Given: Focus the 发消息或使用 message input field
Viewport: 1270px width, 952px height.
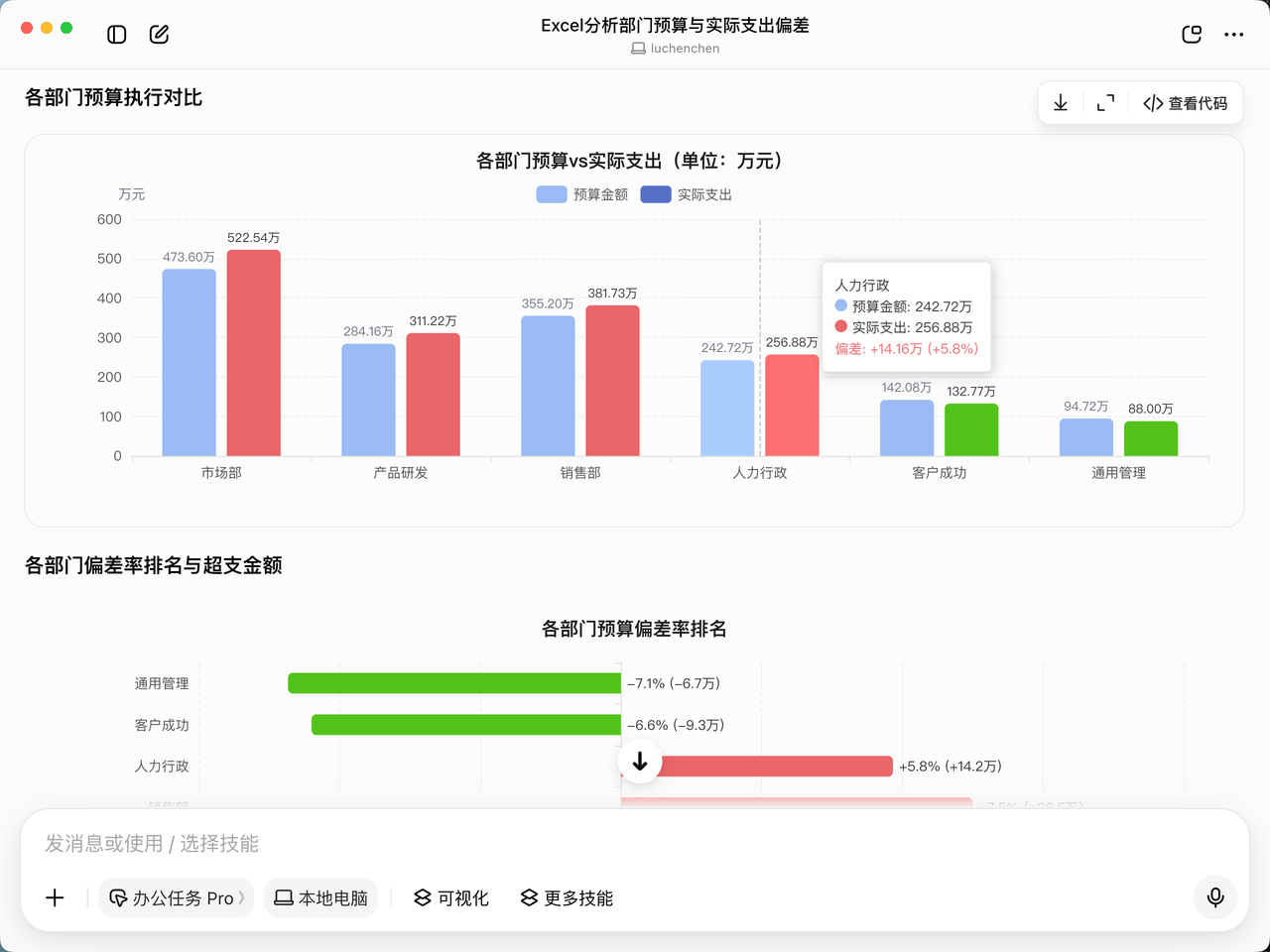Looking at the screenshot, I should click(635, 844).
